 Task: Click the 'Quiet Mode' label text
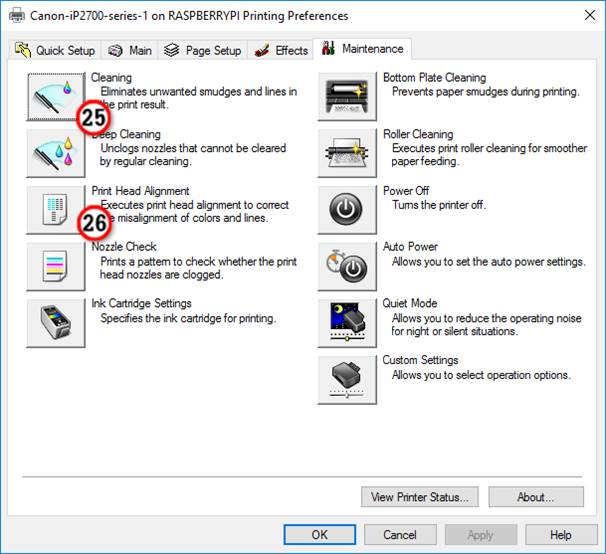coord(410,303)
